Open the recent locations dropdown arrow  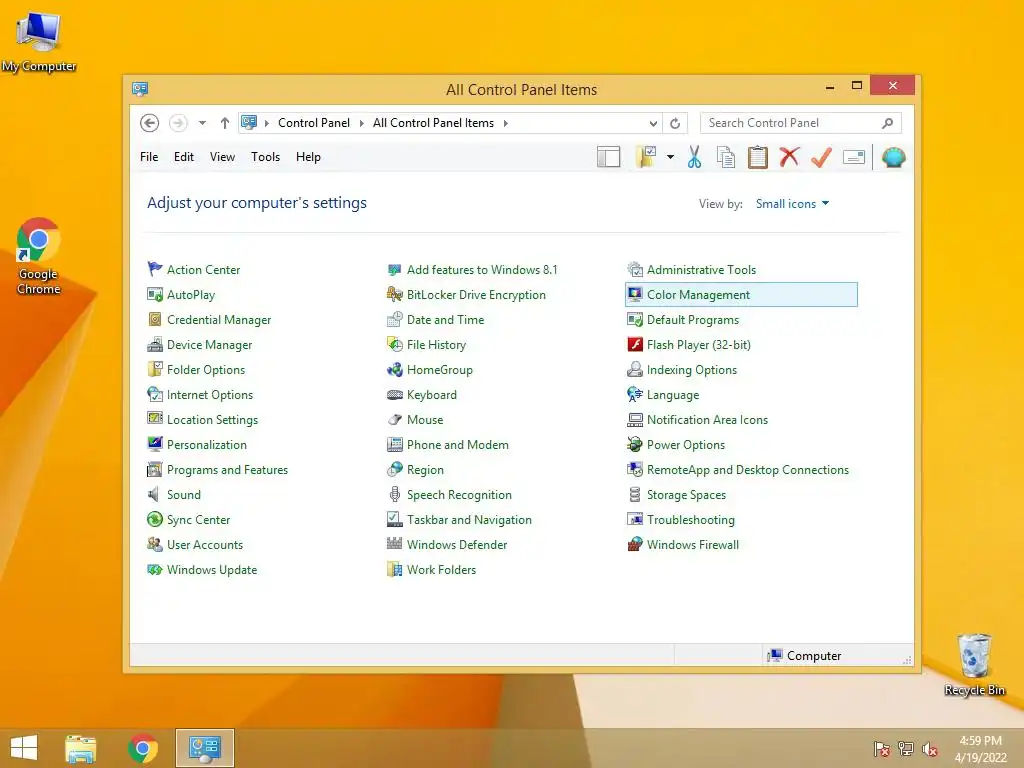[x=202, y=123]
